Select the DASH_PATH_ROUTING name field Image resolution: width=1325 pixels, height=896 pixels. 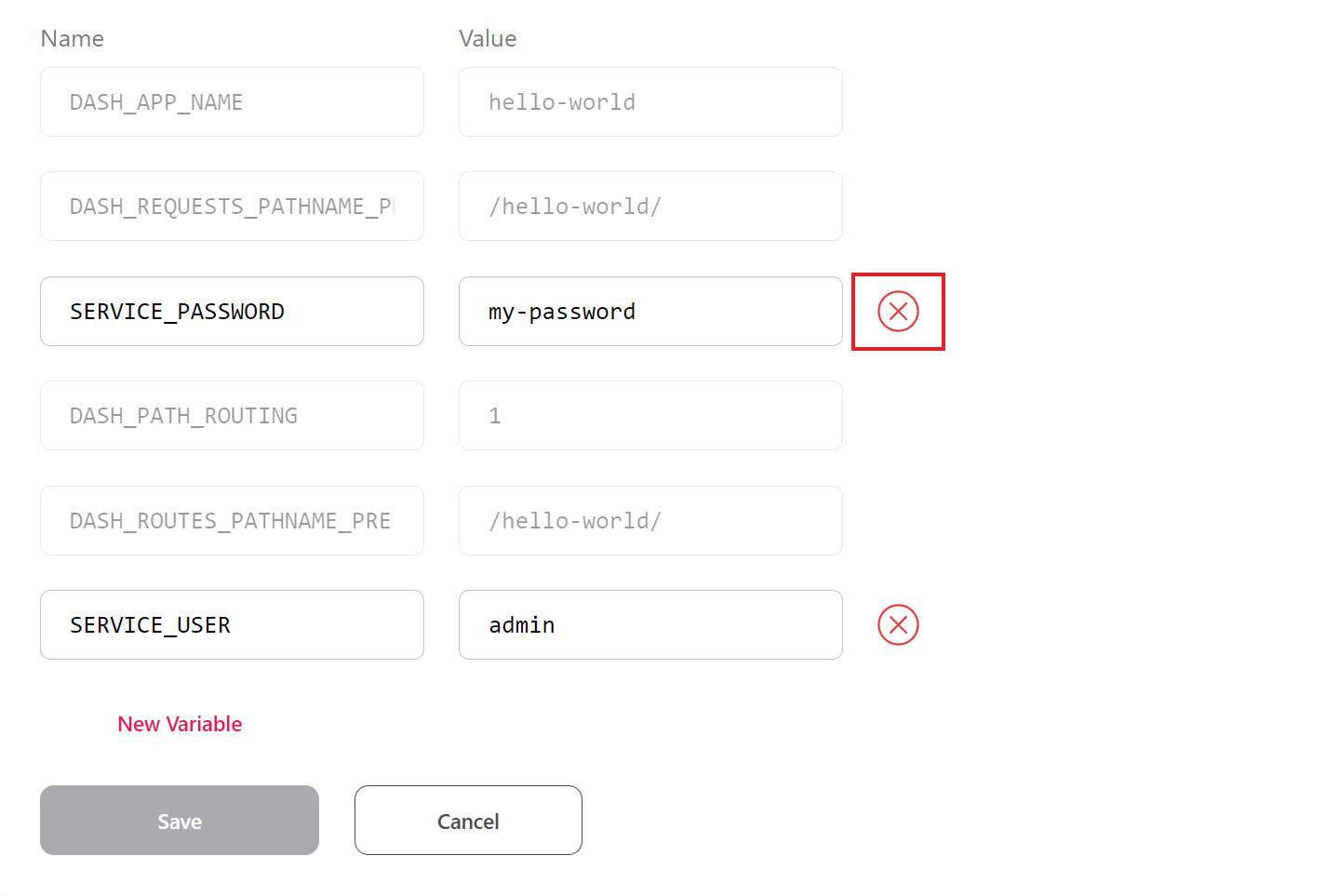[x=232, y=416]
